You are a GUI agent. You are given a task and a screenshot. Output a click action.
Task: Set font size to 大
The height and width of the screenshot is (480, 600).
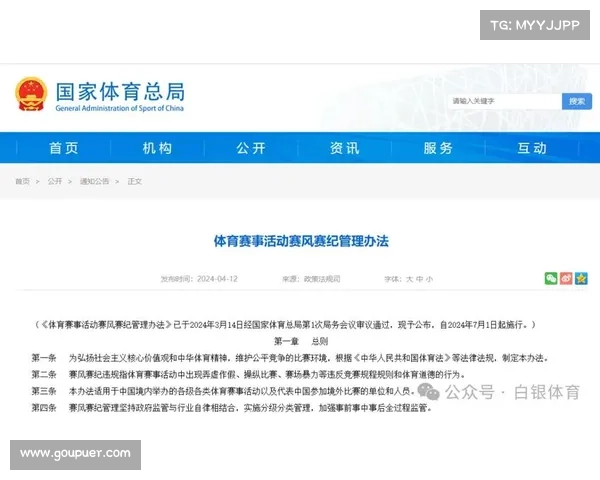click(409, 279)
